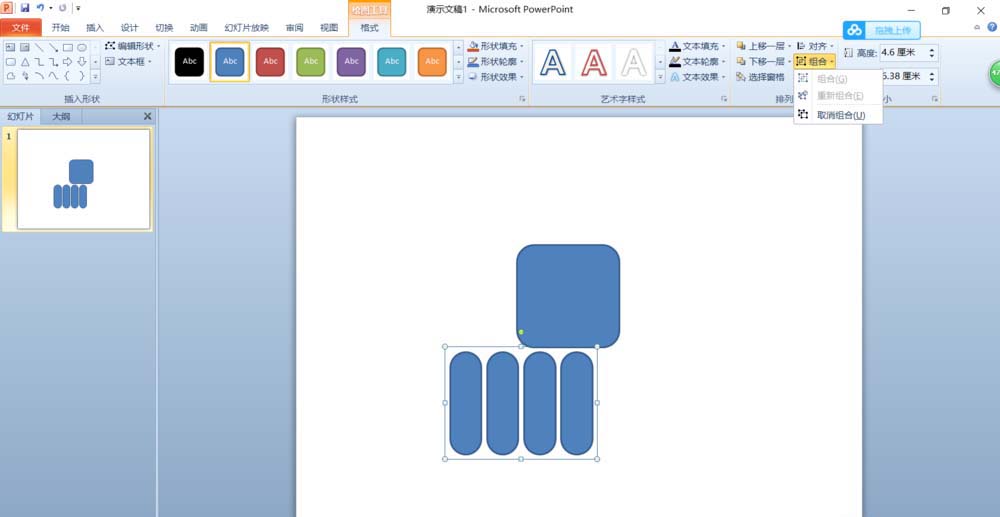Click the Save icon in quick access toolbar
This screenshot has height=517, width=1000.
25,8
